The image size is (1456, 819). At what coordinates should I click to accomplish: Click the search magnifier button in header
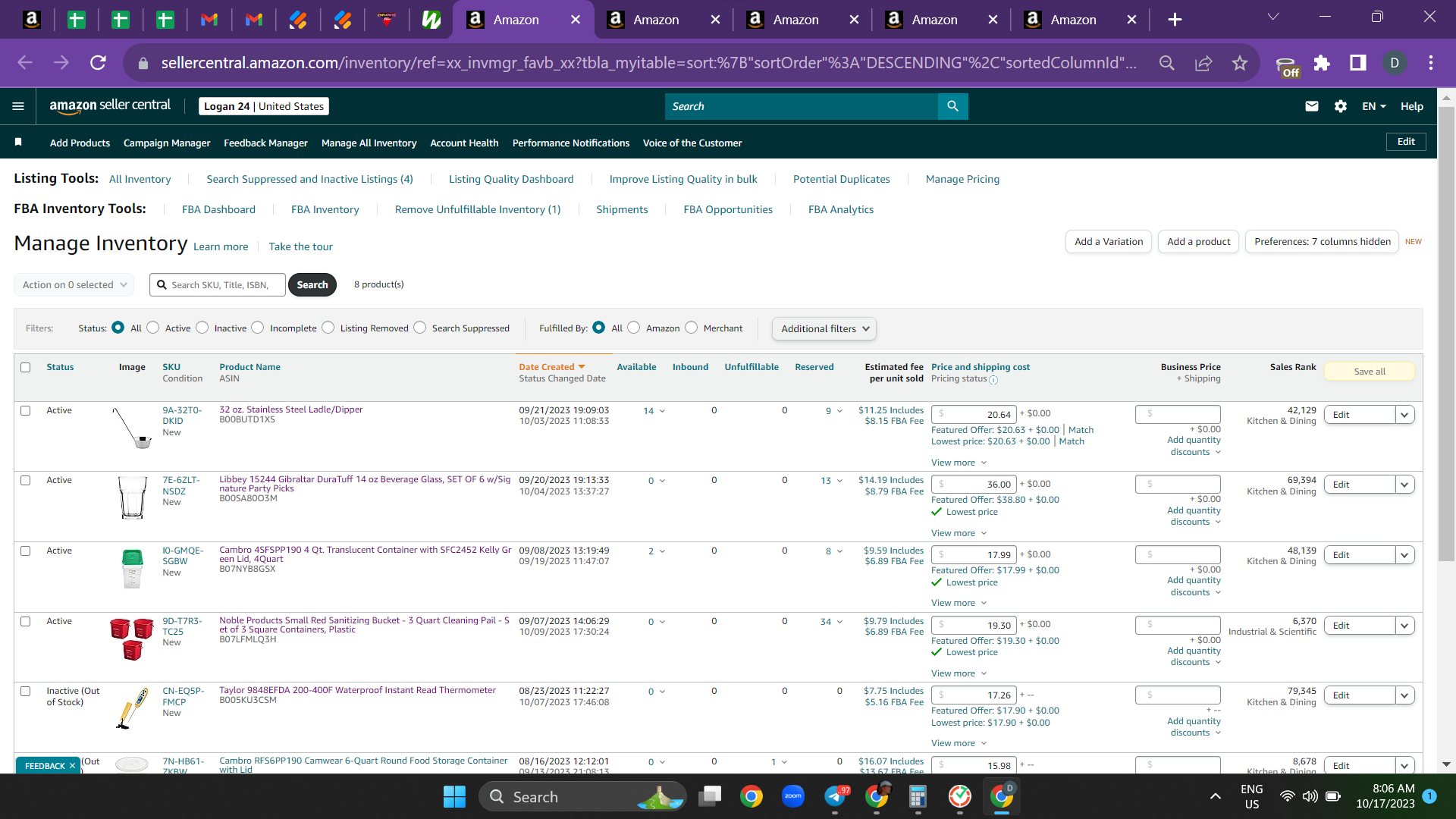click(x=952, y=106)
